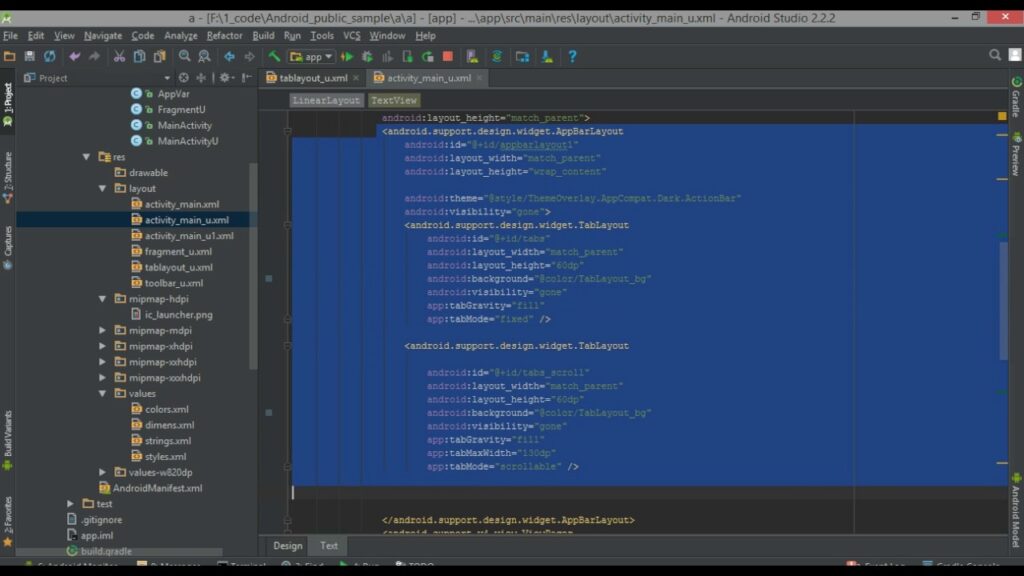Open the Build Variants tool window tab
The height and width of the screenshot is (576, 1024).
pos(8,440)
